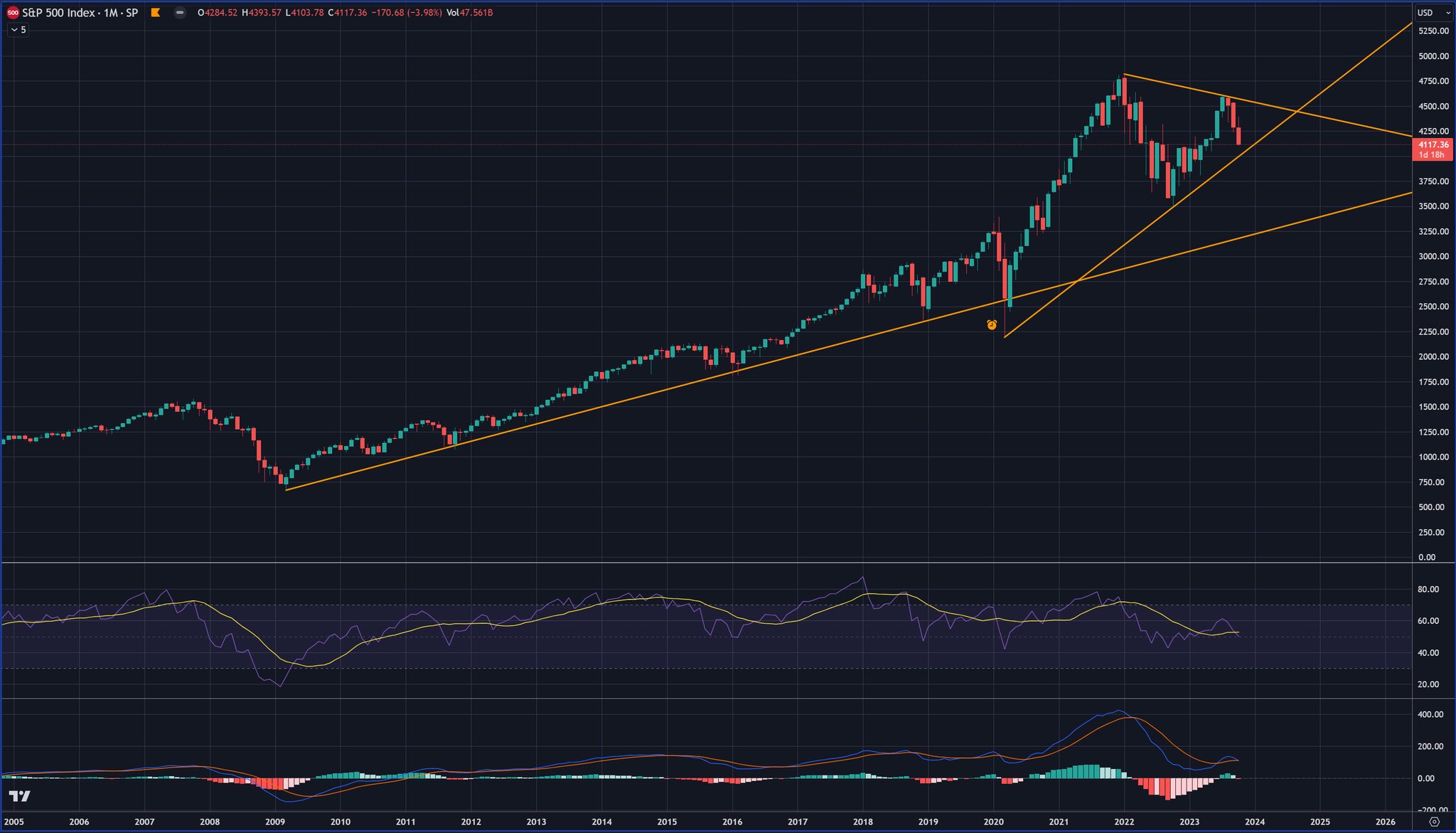The width and height of the screenshot is (1456, 833).
Task: Click the orange flag icon beside symbol
Action: (156, 13)
